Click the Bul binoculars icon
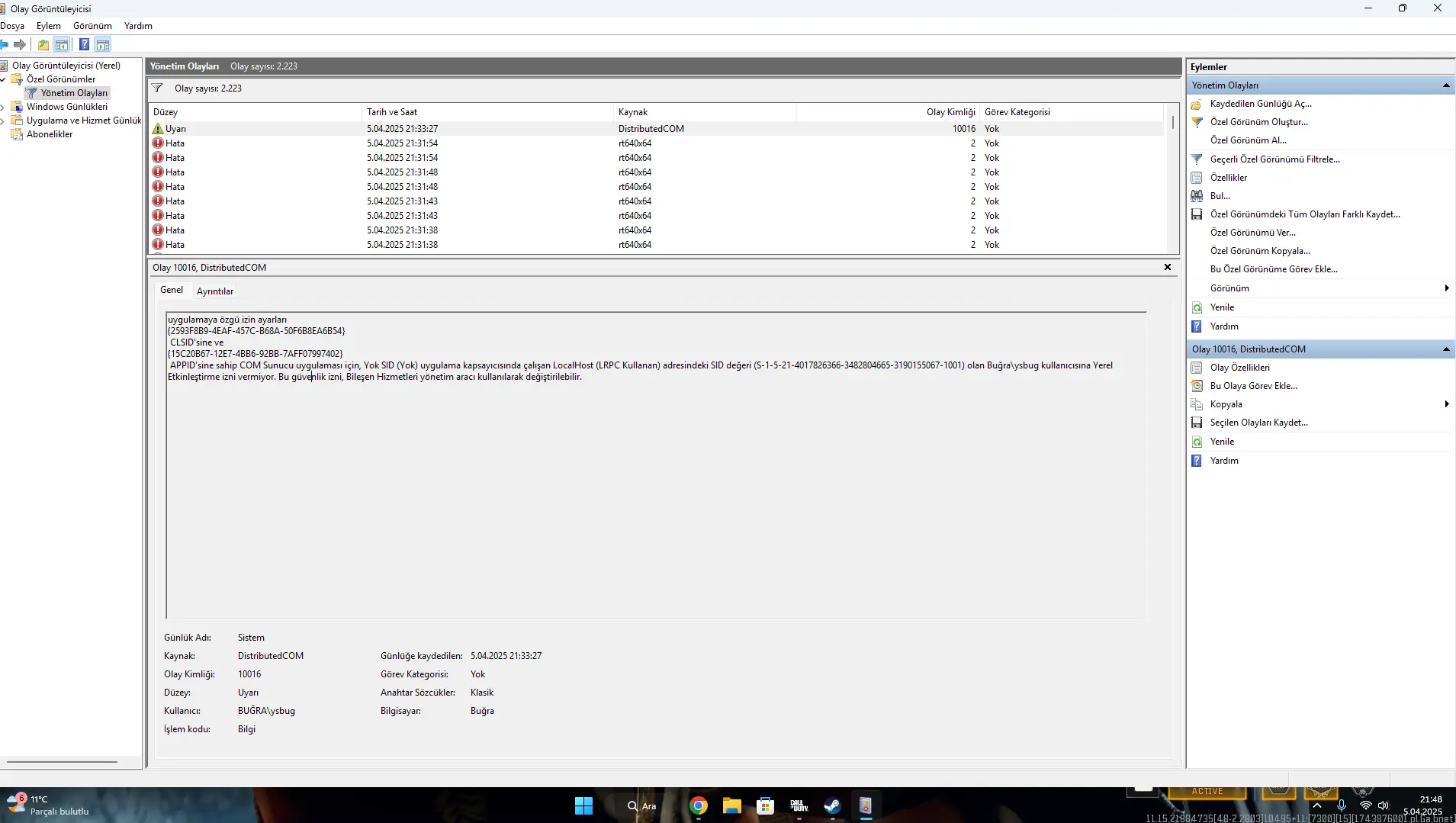Viewport: 1456px width, 823px height. [1197, 196]
